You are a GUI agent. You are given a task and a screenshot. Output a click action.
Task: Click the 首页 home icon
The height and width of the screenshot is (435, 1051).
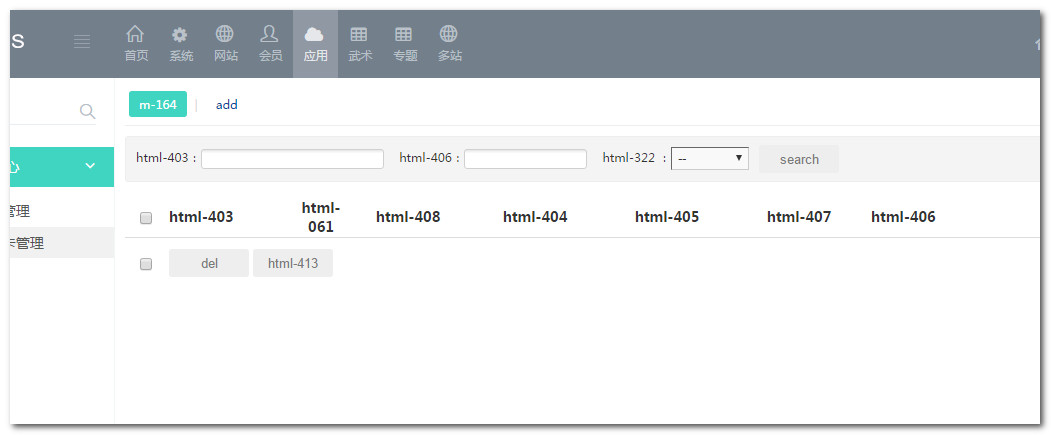tap(136, 36)
